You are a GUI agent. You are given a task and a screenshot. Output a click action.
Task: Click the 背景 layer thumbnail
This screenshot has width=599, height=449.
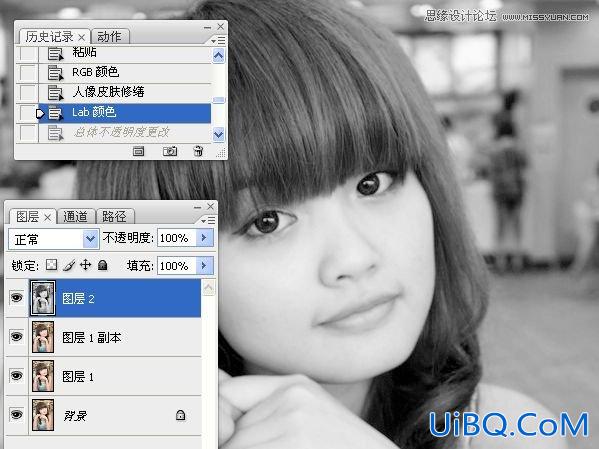tap(43, 415)
